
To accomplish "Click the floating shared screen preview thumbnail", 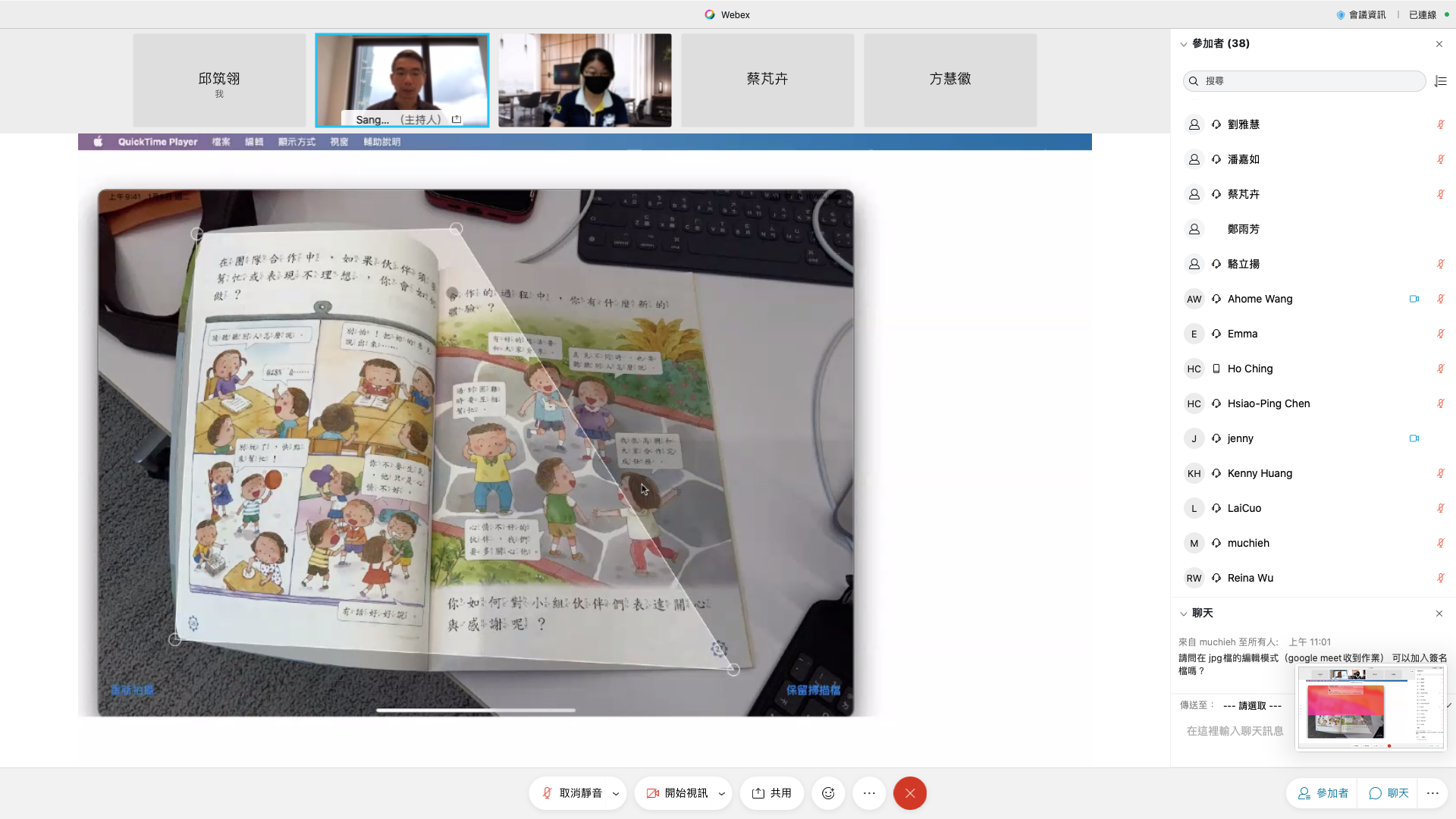I will click(x=1370, y=708).
